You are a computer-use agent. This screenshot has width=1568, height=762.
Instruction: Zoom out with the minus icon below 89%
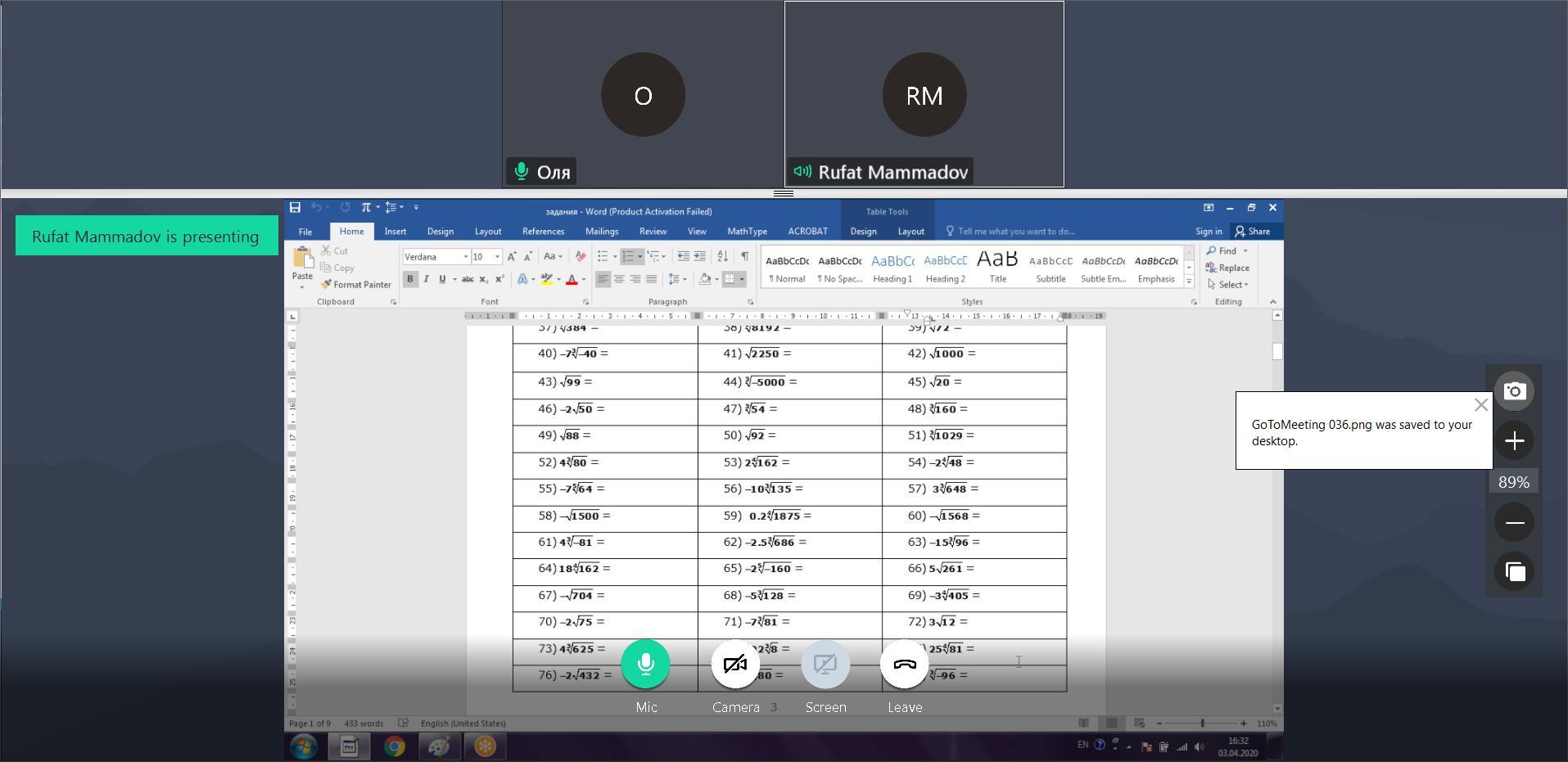pyautogui.click(x=1514, y=522)
